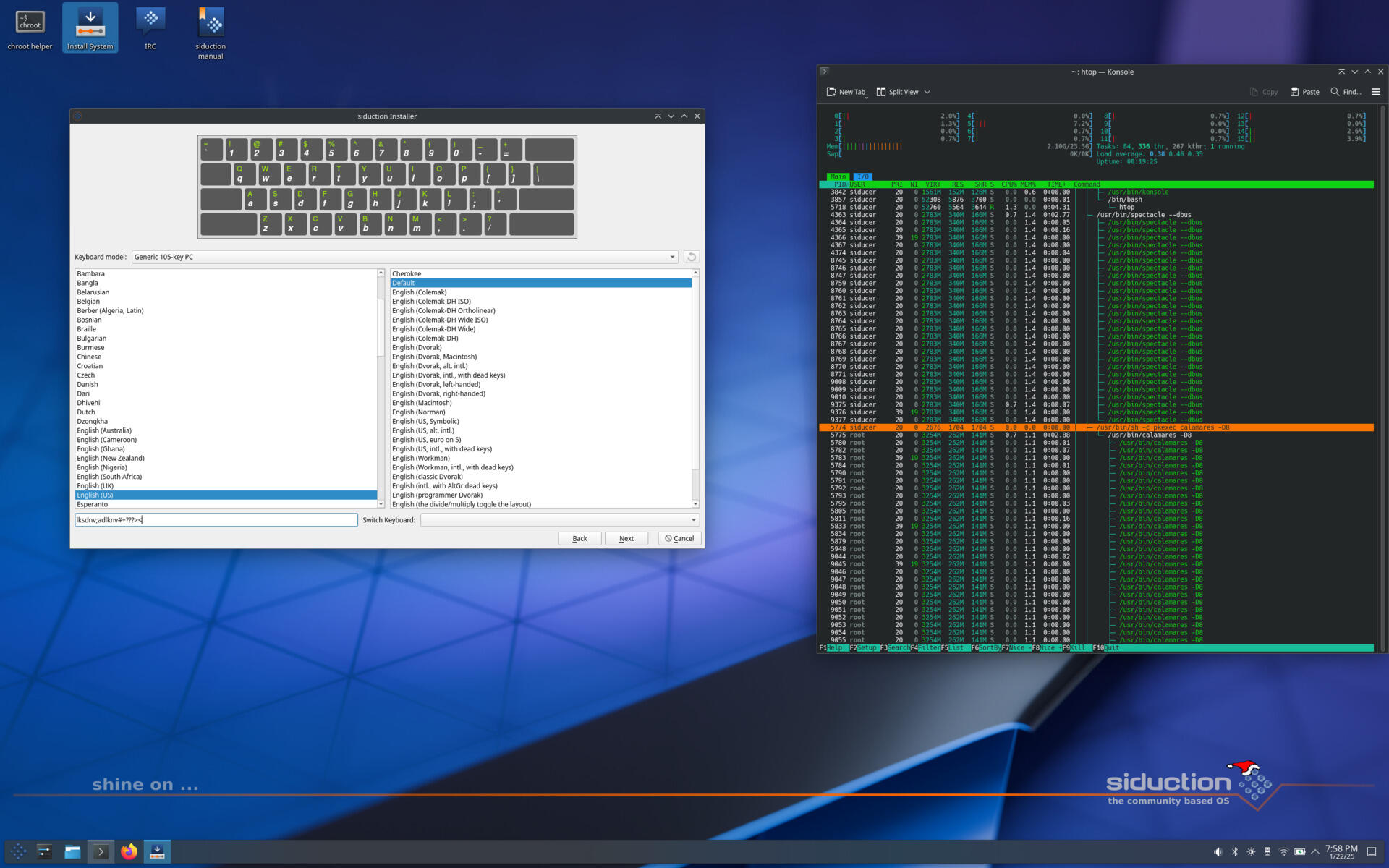Cancel the siduction installation
Screen dimensions: 1389x868
coord(679,539)
